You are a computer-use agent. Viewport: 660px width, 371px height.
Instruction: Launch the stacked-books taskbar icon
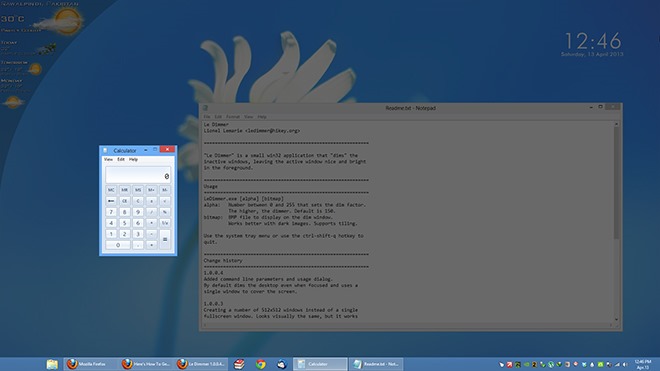tap(239, 364)
